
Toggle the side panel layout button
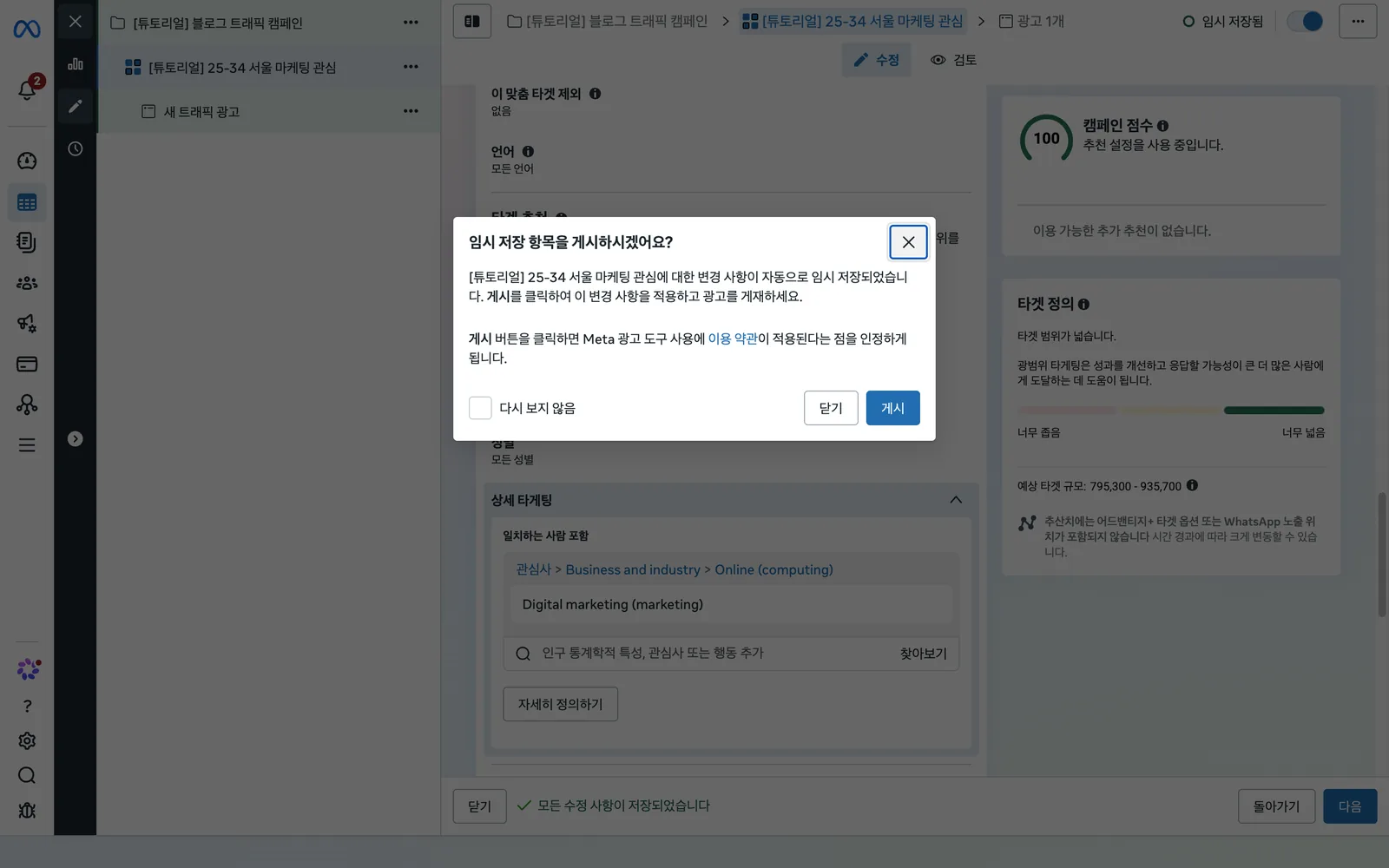point(472,21)
